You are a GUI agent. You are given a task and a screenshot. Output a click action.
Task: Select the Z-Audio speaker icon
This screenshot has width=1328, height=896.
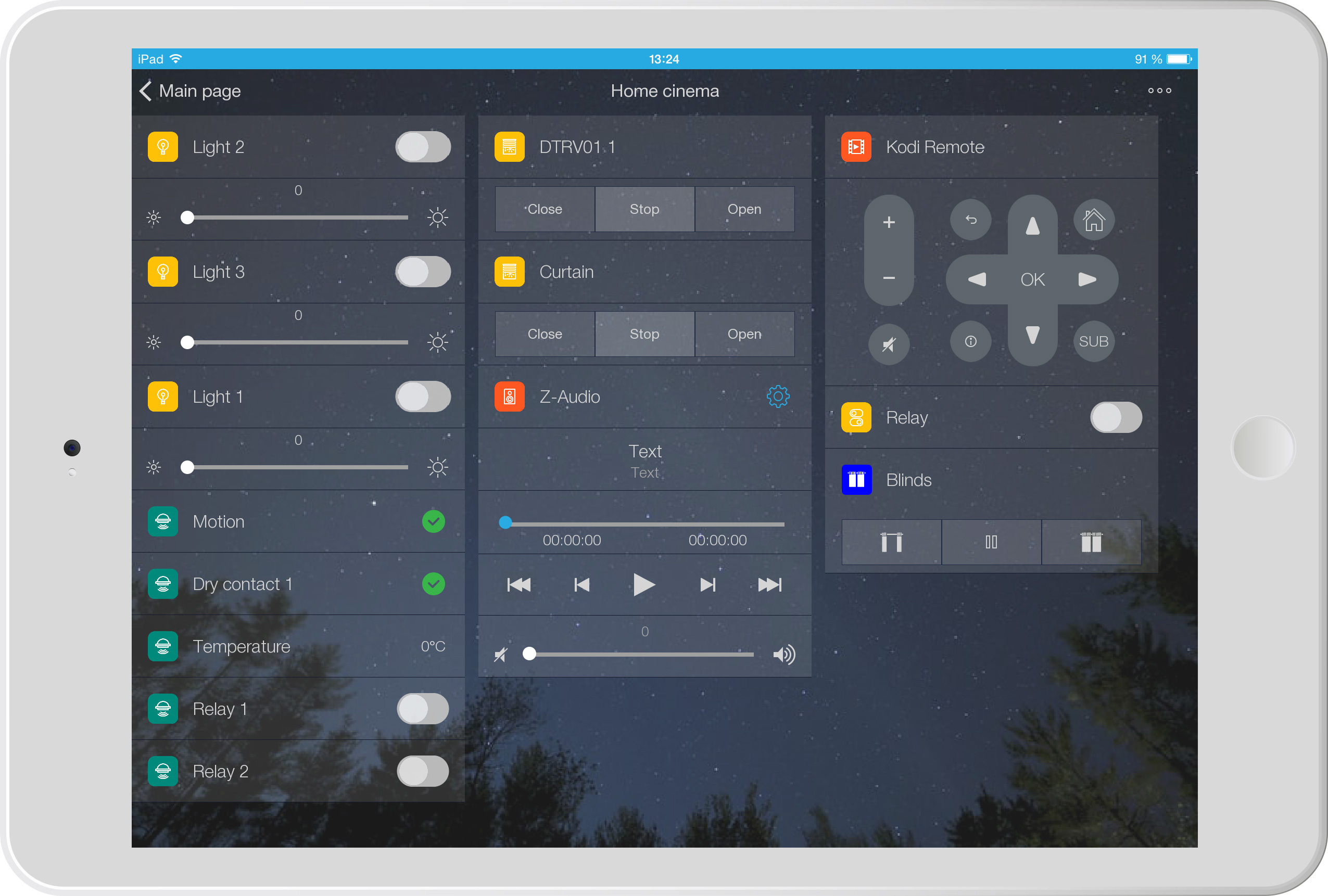[510, 396]
